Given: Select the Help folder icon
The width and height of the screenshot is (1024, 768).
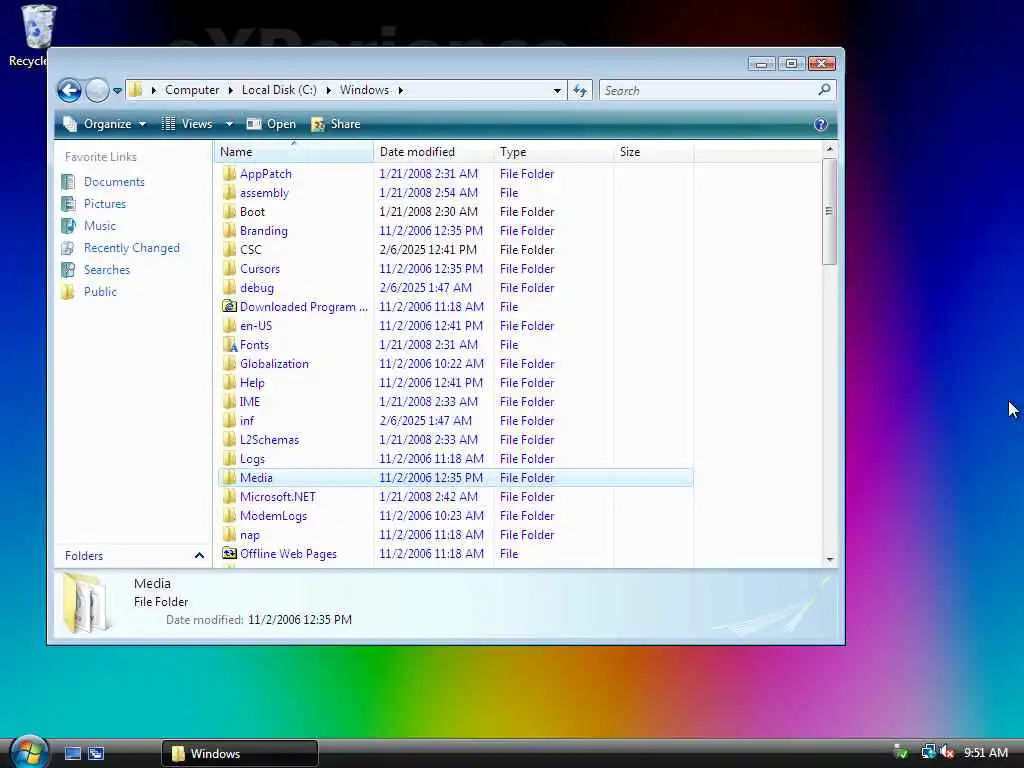Looking at the screenshot, I should click(x=229, y=383).
